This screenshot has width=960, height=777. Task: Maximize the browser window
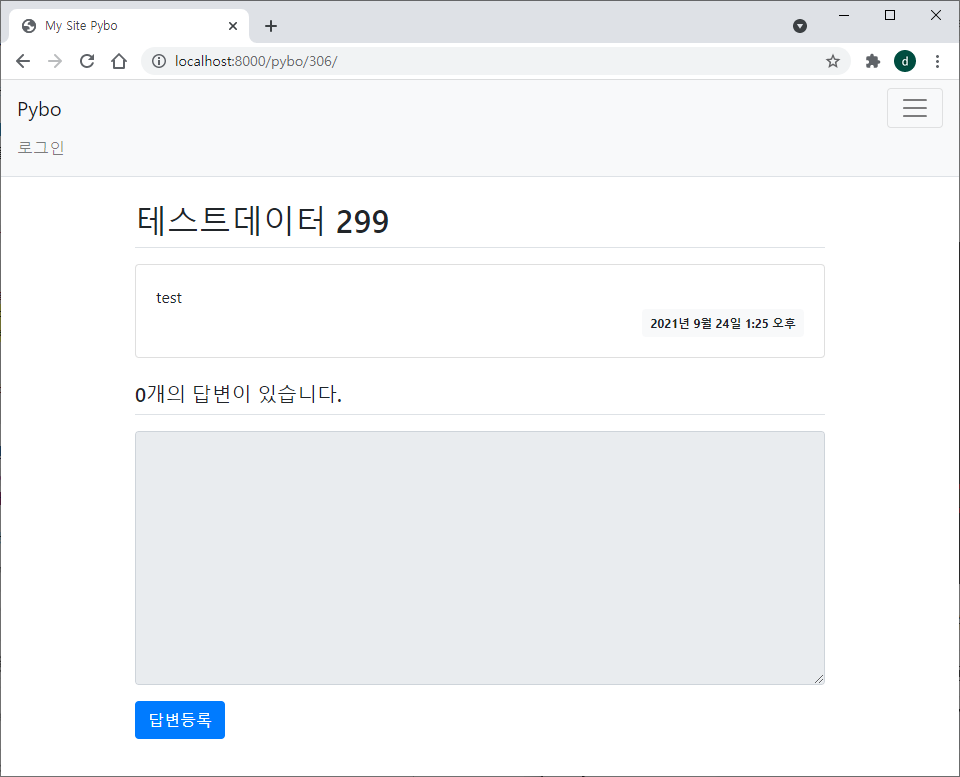coord(890,15)
